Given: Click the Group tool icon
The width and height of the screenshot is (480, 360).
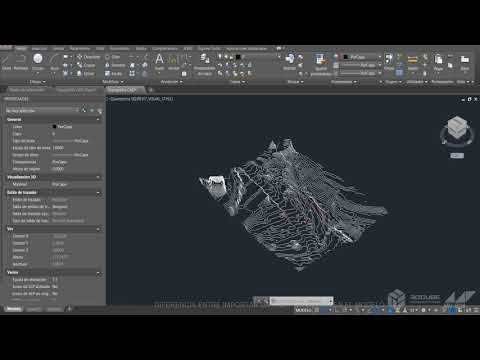Looking at the screenshot, I should click(x=389, y=62).
